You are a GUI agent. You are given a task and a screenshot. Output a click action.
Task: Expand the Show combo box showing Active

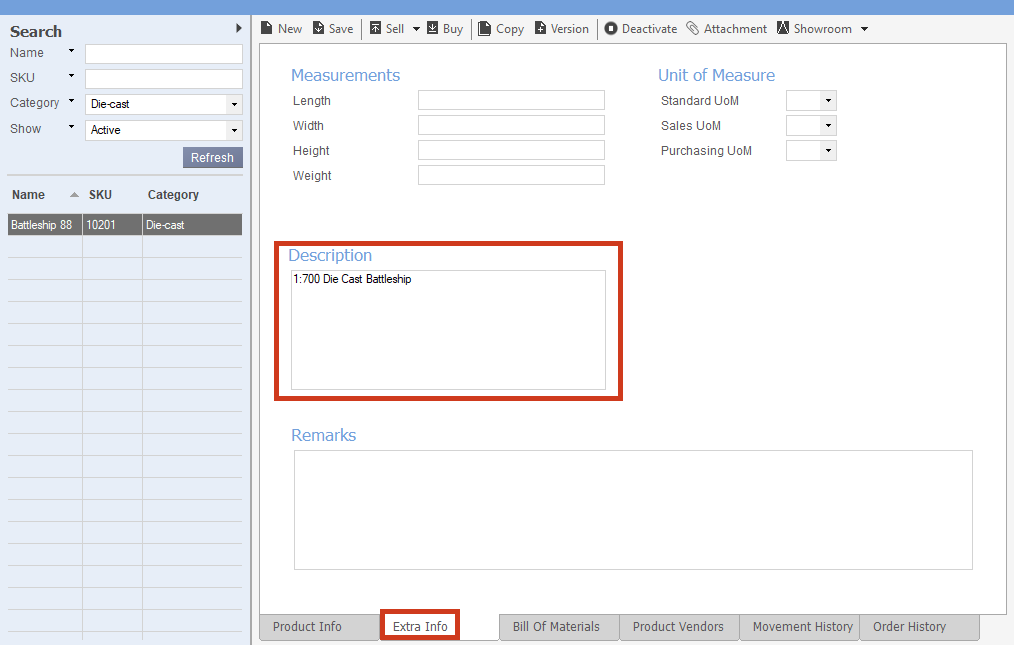[x=234, y=130]
